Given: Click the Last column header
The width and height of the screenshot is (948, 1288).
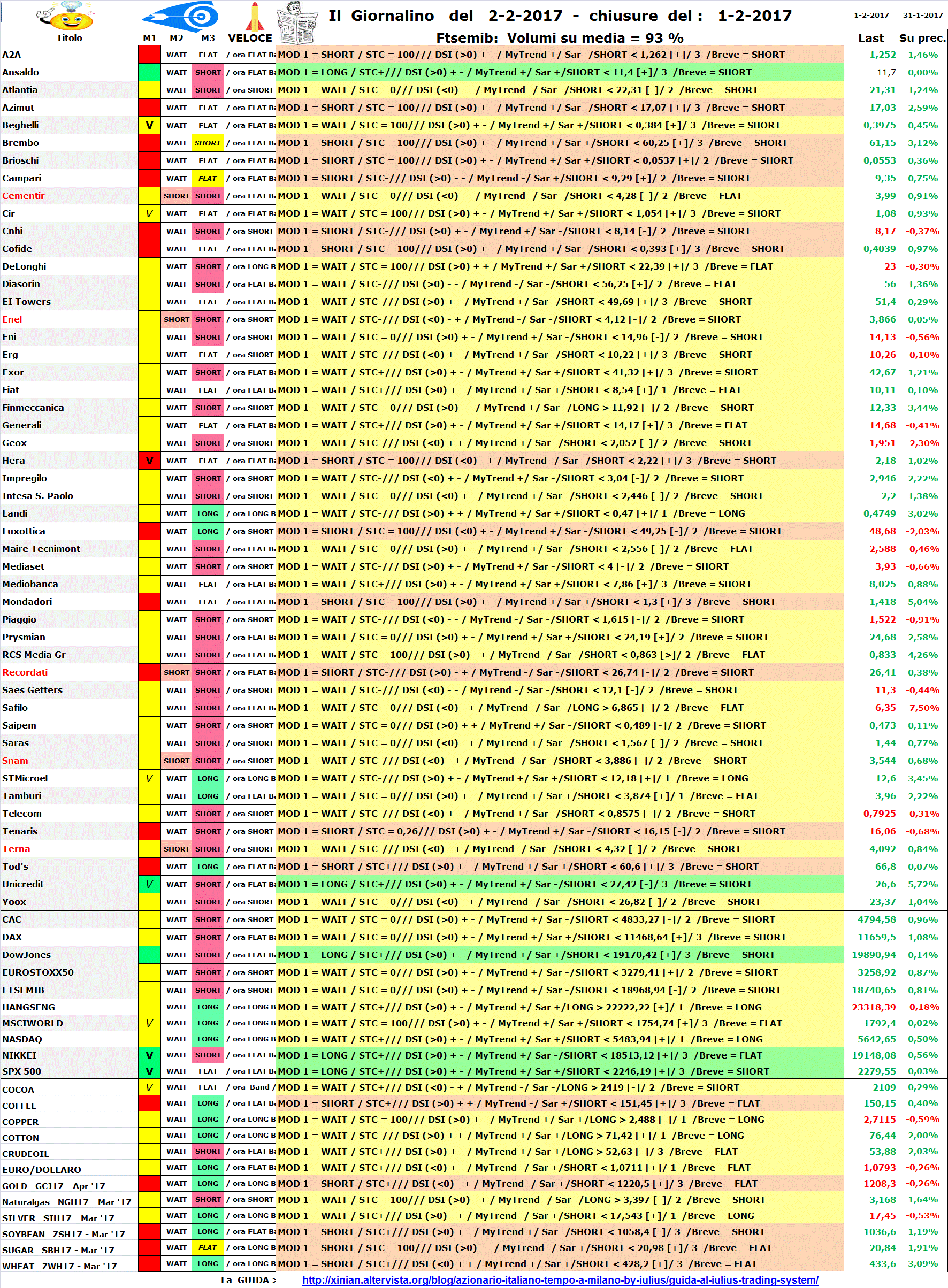Looking at the screenshot, I should (x=870, y=39).
